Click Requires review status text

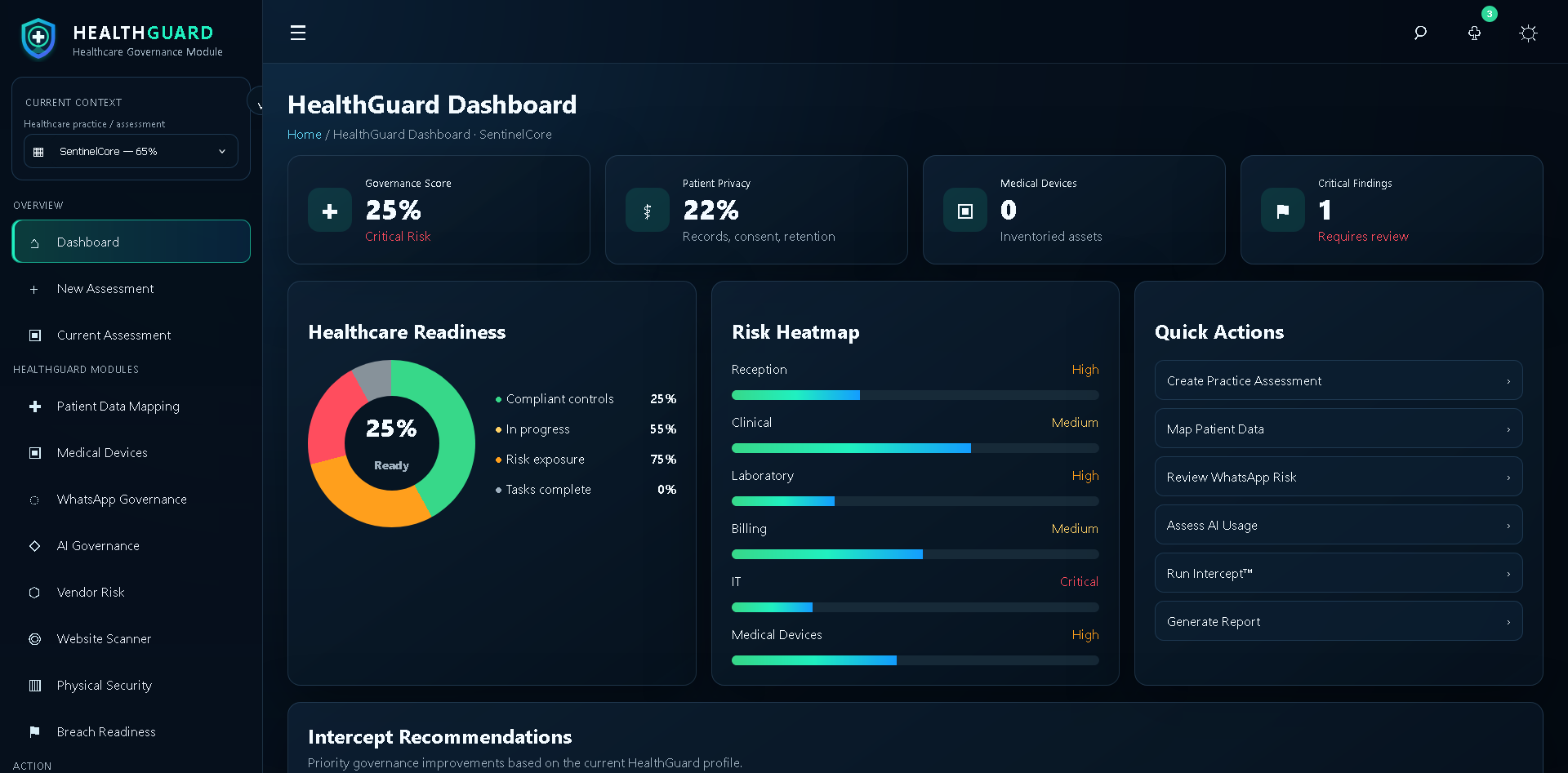[x=1363, y=237]
